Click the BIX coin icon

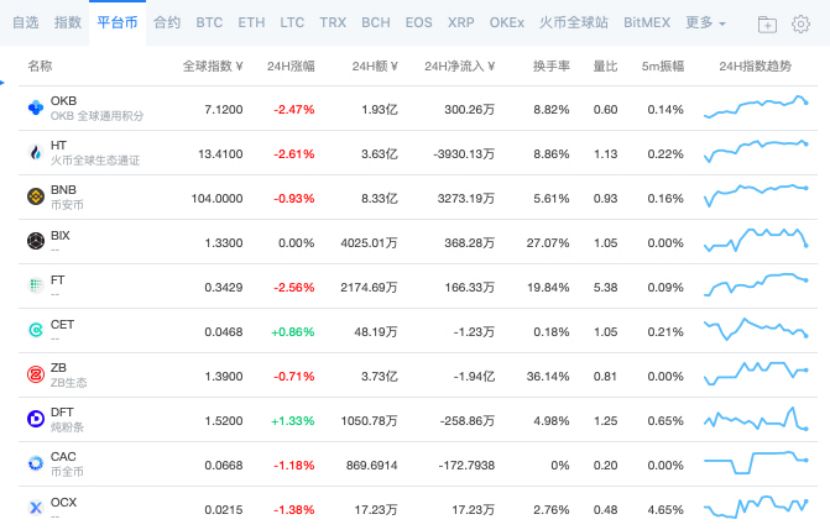(x=35, y=241)
